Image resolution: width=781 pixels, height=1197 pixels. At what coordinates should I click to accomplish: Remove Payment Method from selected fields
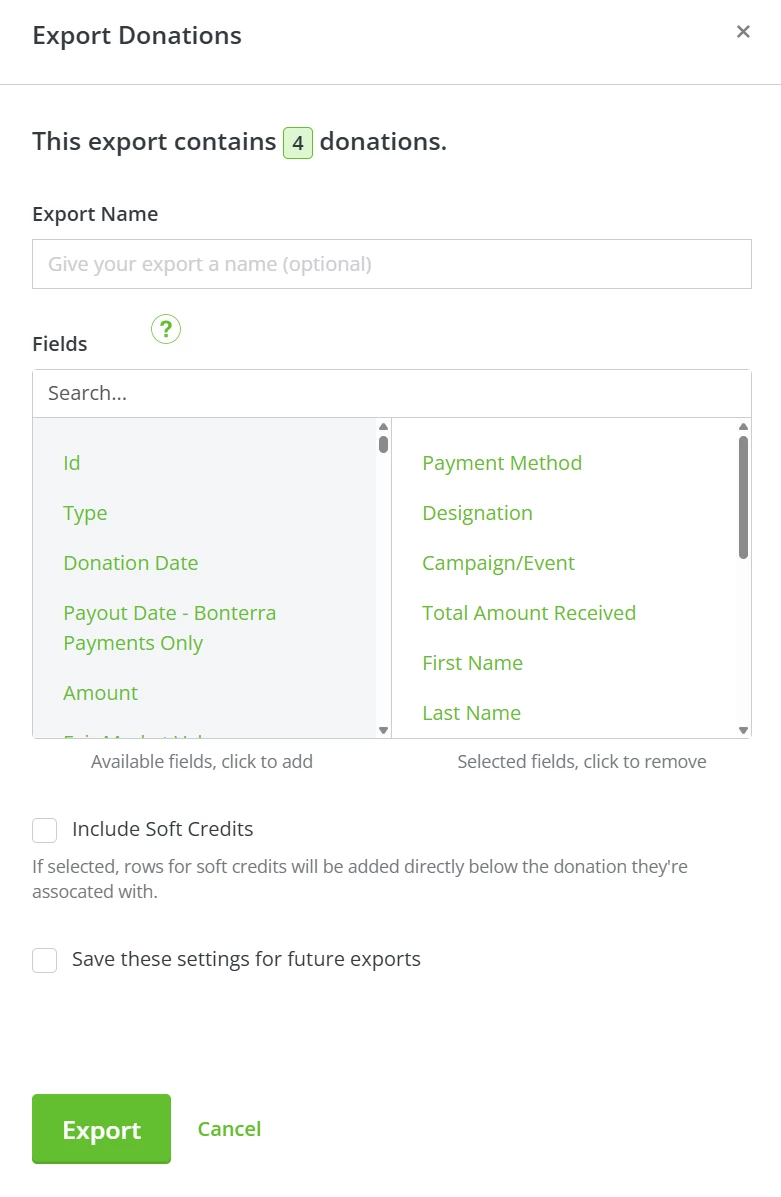pos(502,463)
